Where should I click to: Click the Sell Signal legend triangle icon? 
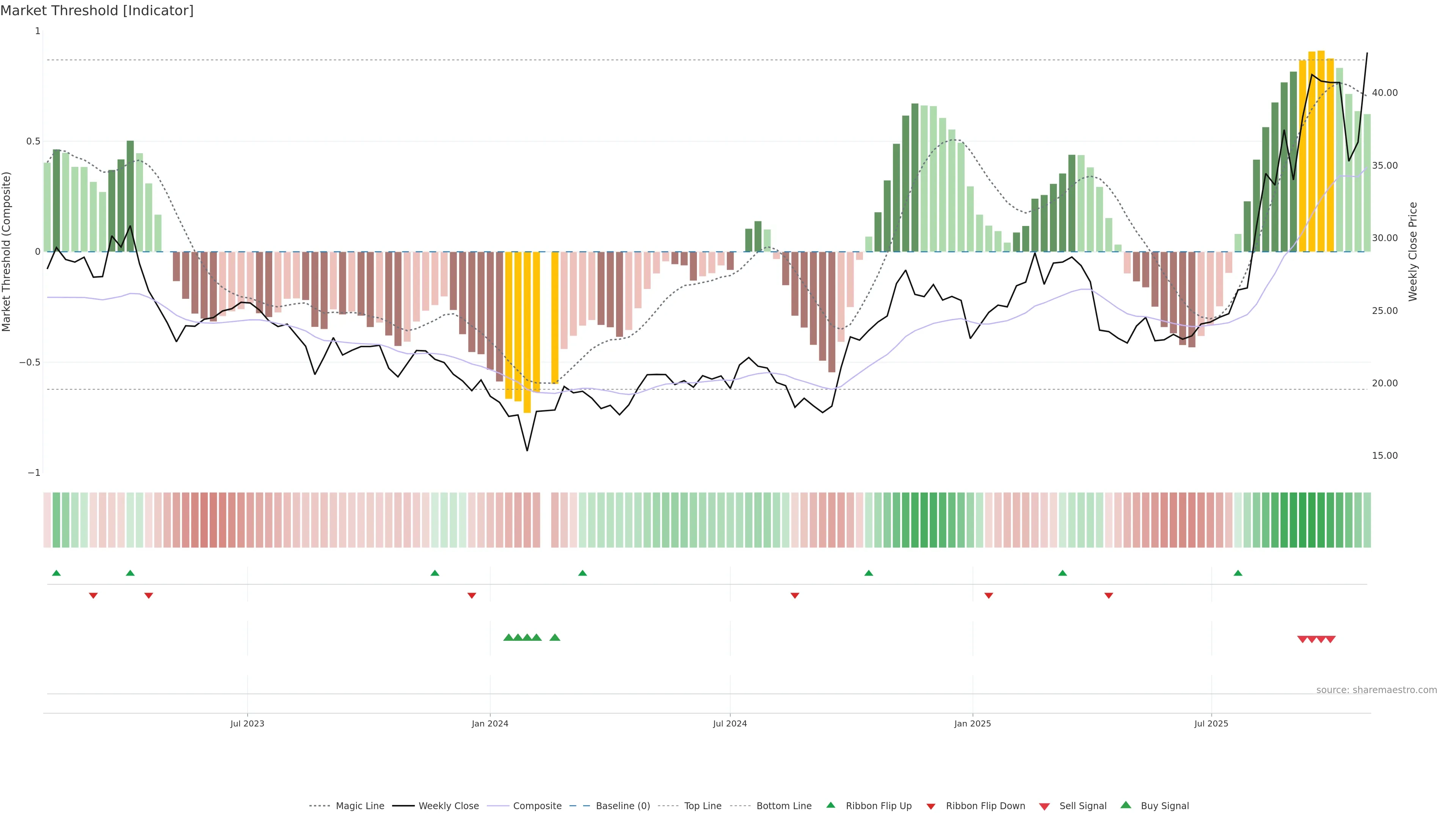1045,806
